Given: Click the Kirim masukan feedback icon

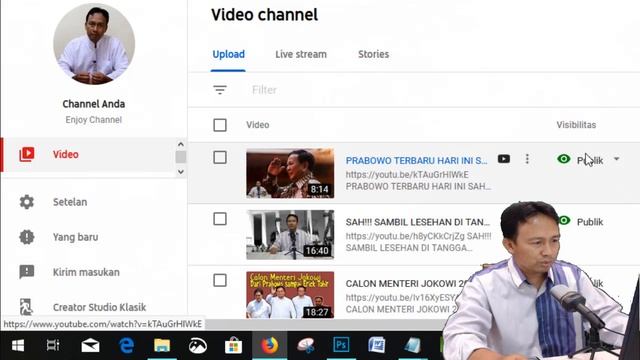Looking at the screenshot, I should [27, 272].
